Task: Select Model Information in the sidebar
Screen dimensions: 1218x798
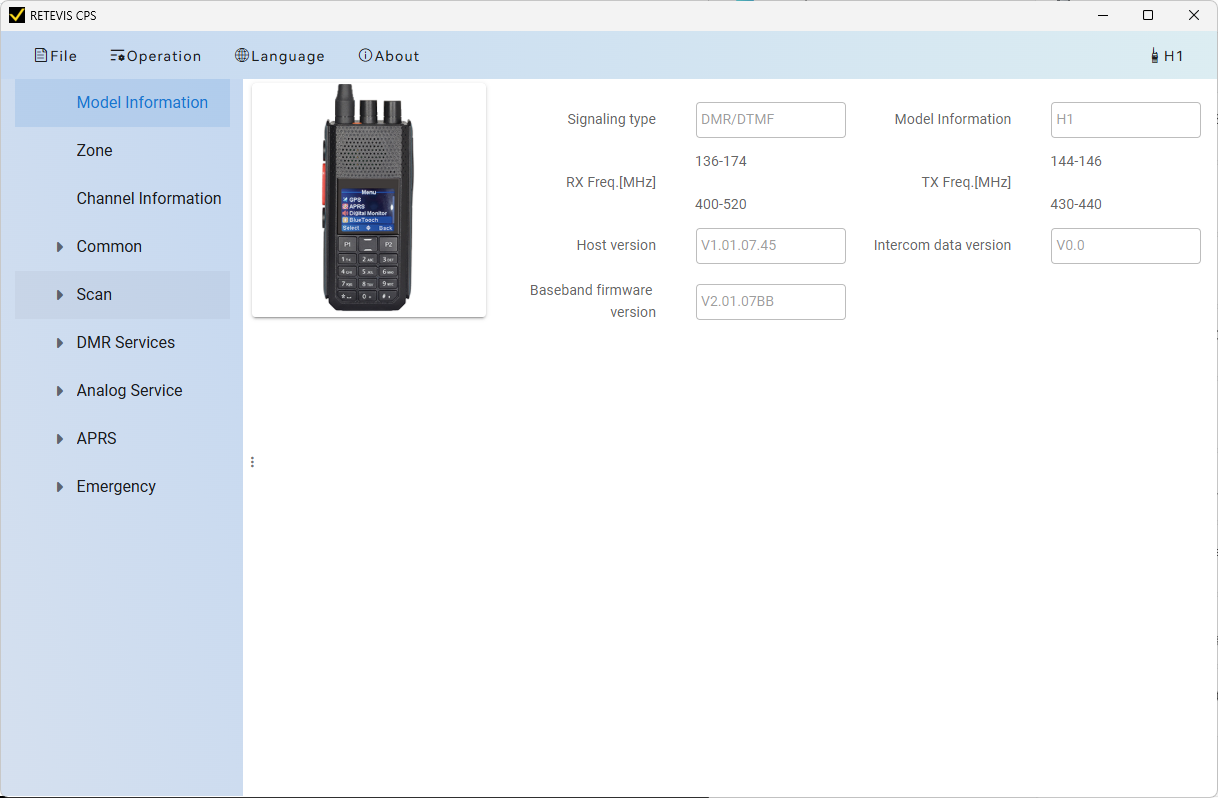Action: [142, 103]
